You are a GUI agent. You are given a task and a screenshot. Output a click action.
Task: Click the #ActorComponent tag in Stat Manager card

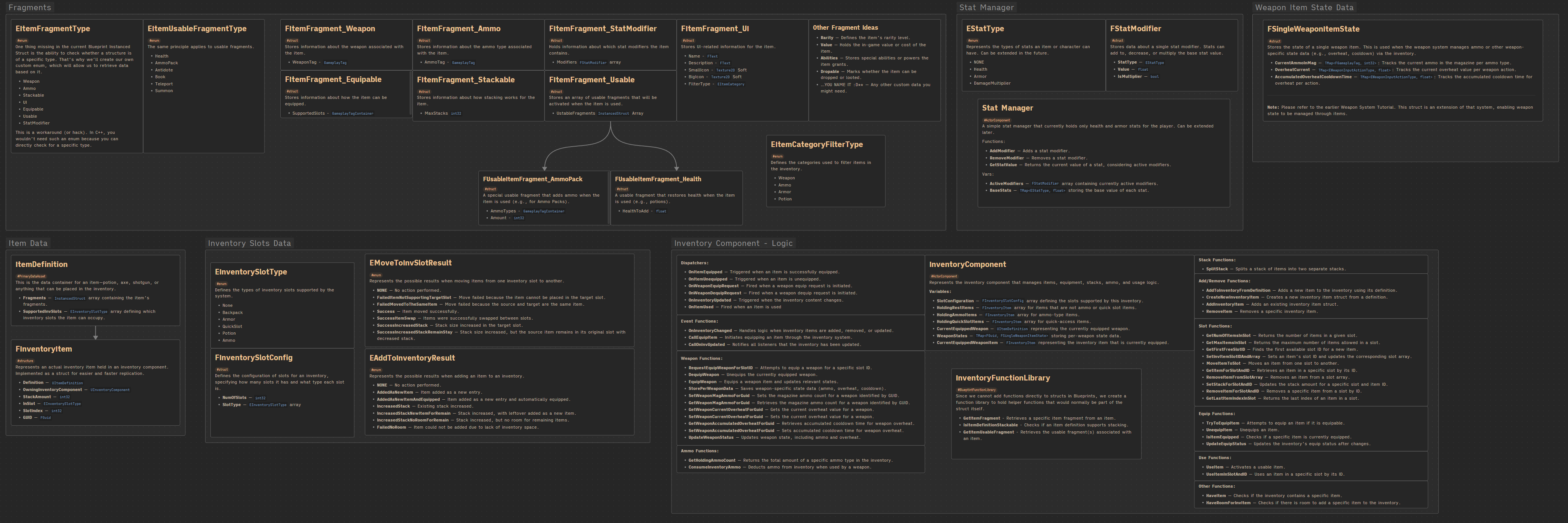(996, 120)
